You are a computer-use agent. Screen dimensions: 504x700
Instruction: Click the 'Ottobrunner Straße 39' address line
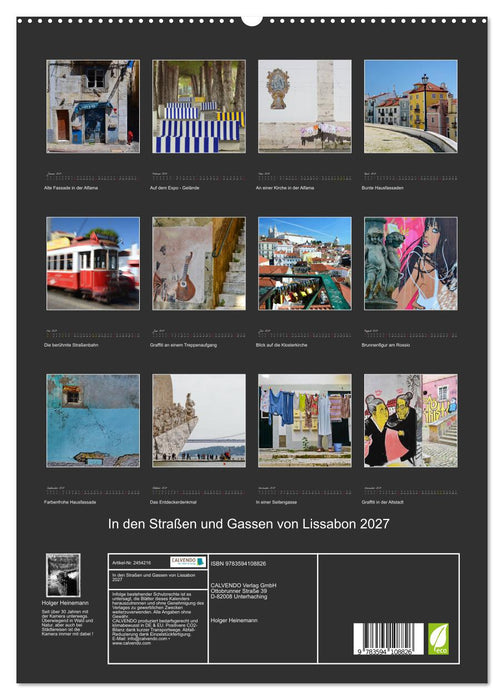click(239, 591)
